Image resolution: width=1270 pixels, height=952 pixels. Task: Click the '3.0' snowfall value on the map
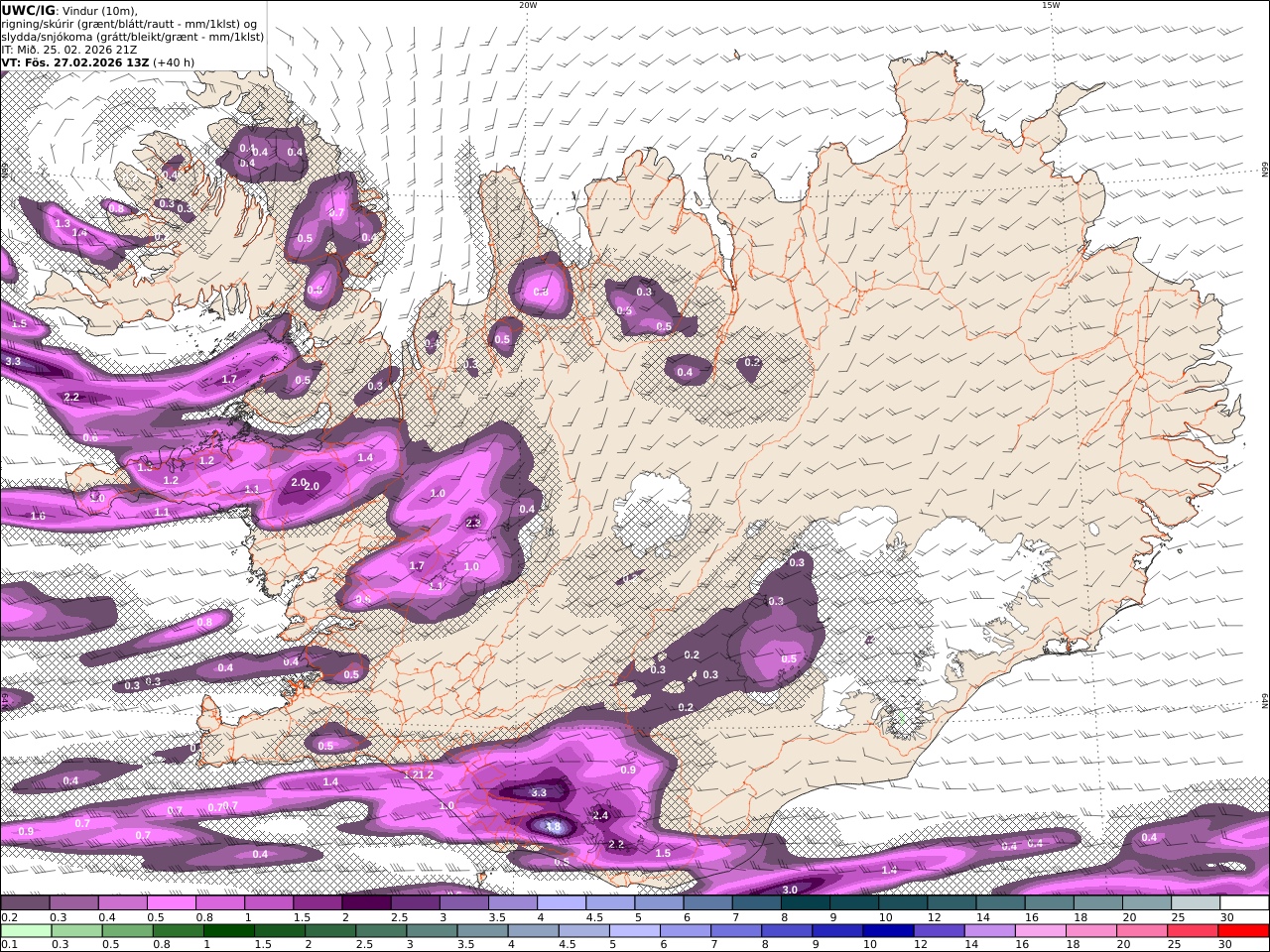pyautogui.click(x=790, y=890)
